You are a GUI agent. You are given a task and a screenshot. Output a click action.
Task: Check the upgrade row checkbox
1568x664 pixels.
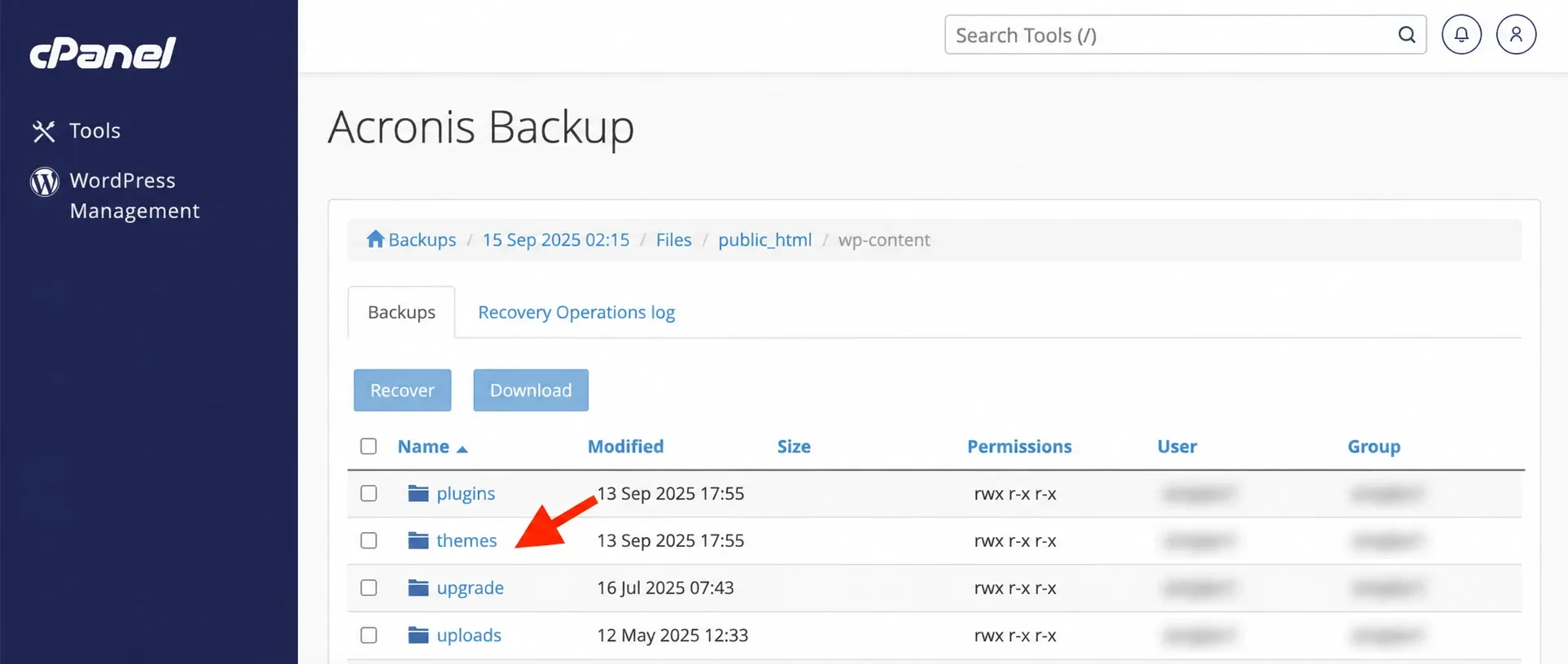[x=369, y=588]
